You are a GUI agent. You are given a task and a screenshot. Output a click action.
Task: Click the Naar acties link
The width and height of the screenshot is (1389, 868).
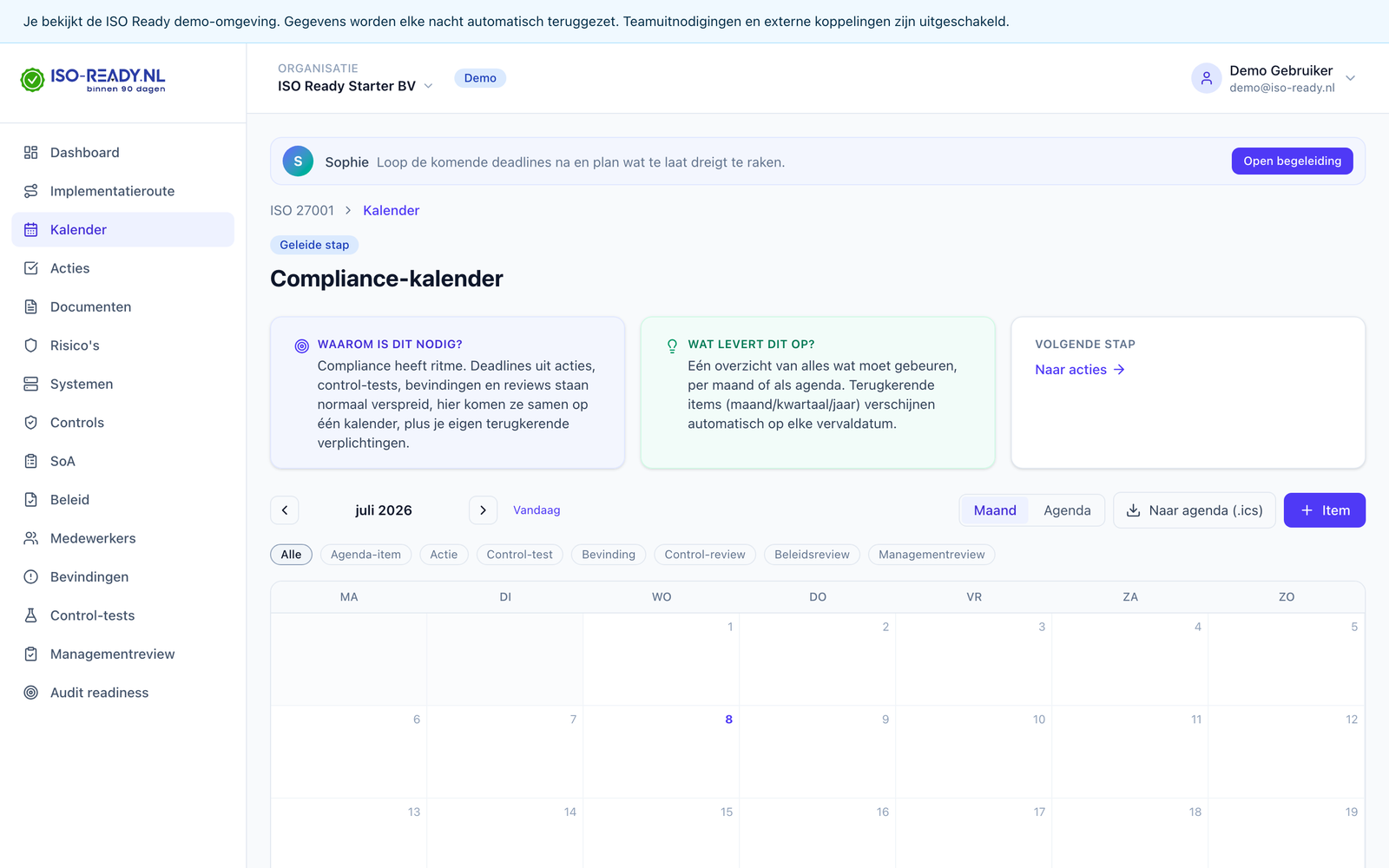tap(1080, 370)
